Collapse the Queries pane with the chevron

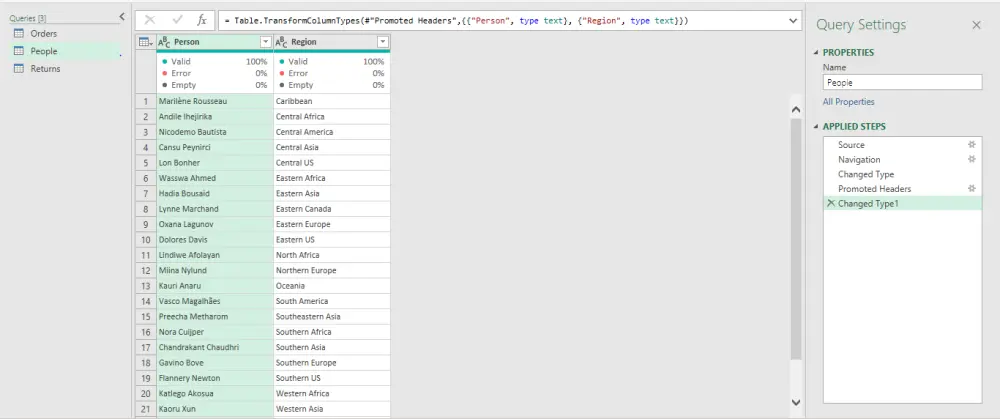pyautogui.click(x=122, y=17)
